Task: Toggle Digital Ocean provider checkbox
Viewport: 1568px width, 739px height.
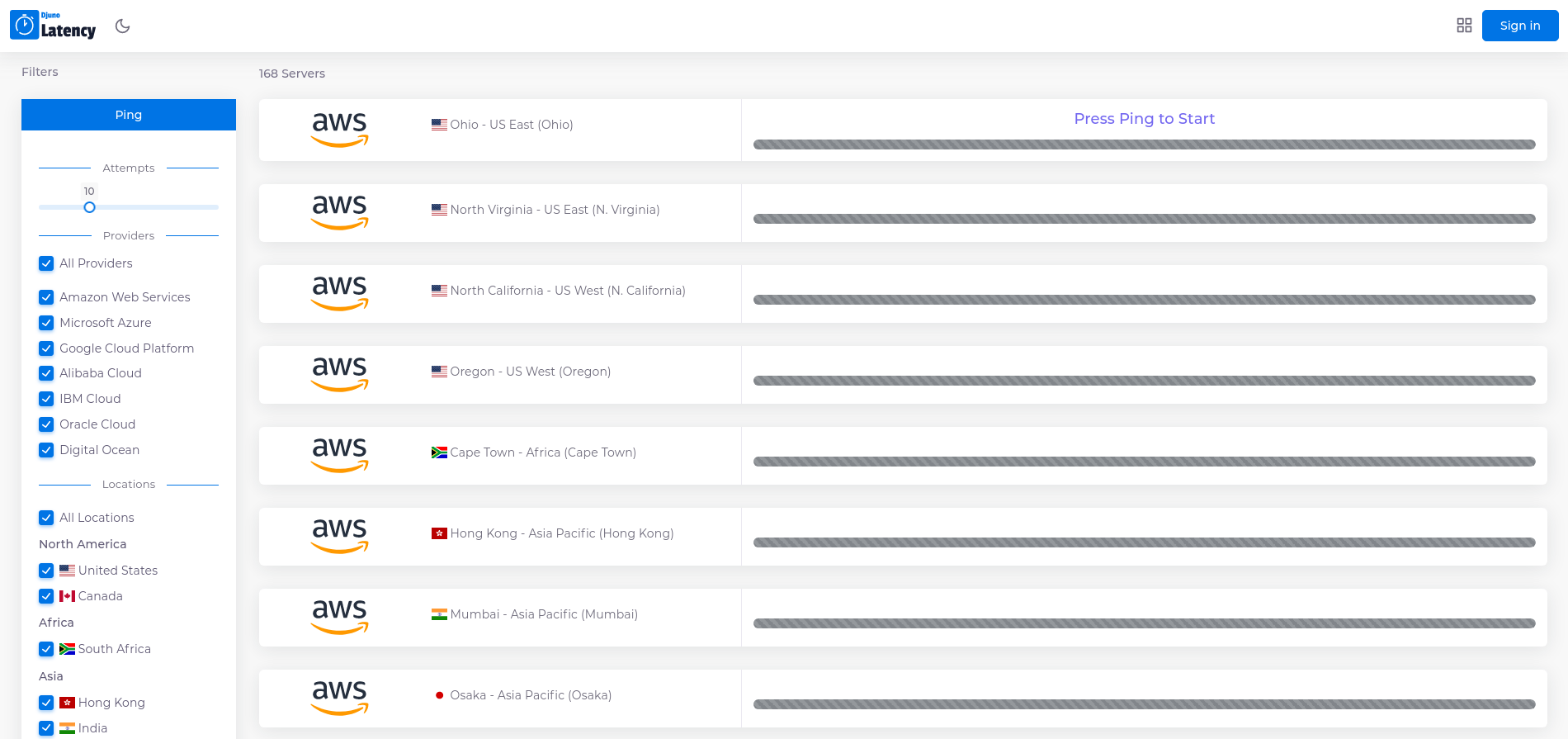Action: [x=46, y=450]
